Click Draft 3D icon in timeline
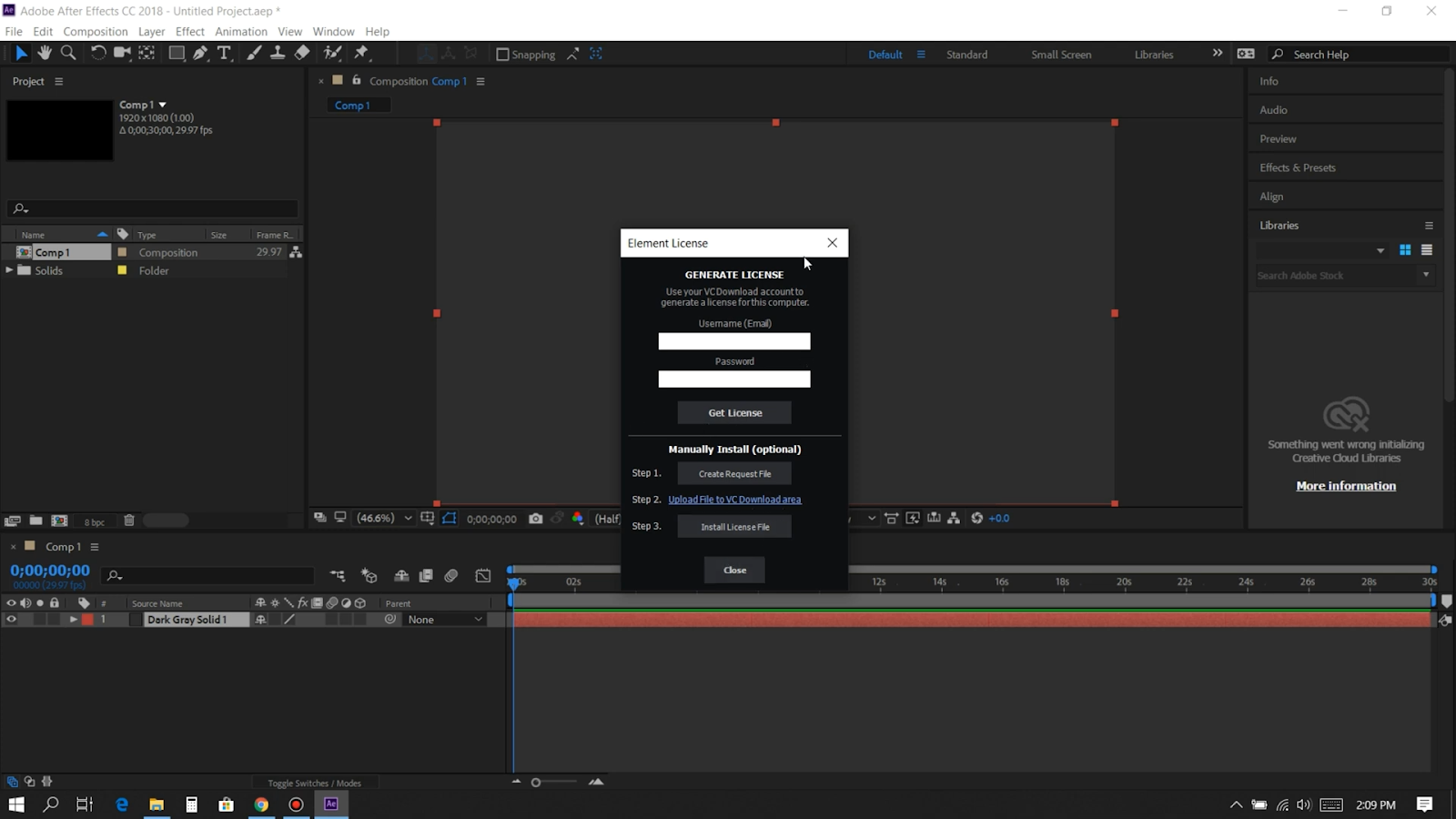 click(x=369, y=576)
